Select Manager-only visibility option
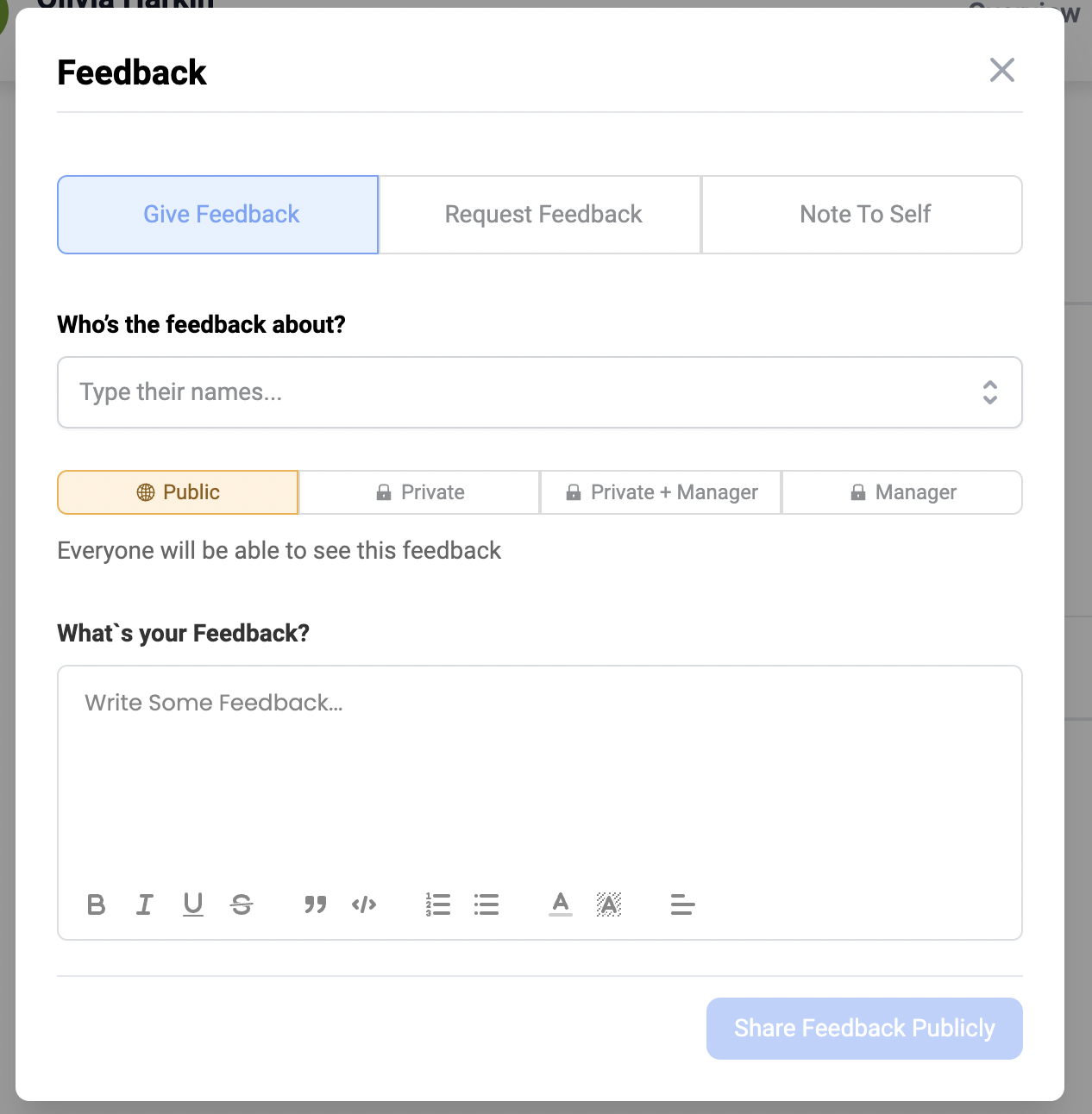Image resolution: width=1092 pixels, height=1114 pixels. pos(902,492)
